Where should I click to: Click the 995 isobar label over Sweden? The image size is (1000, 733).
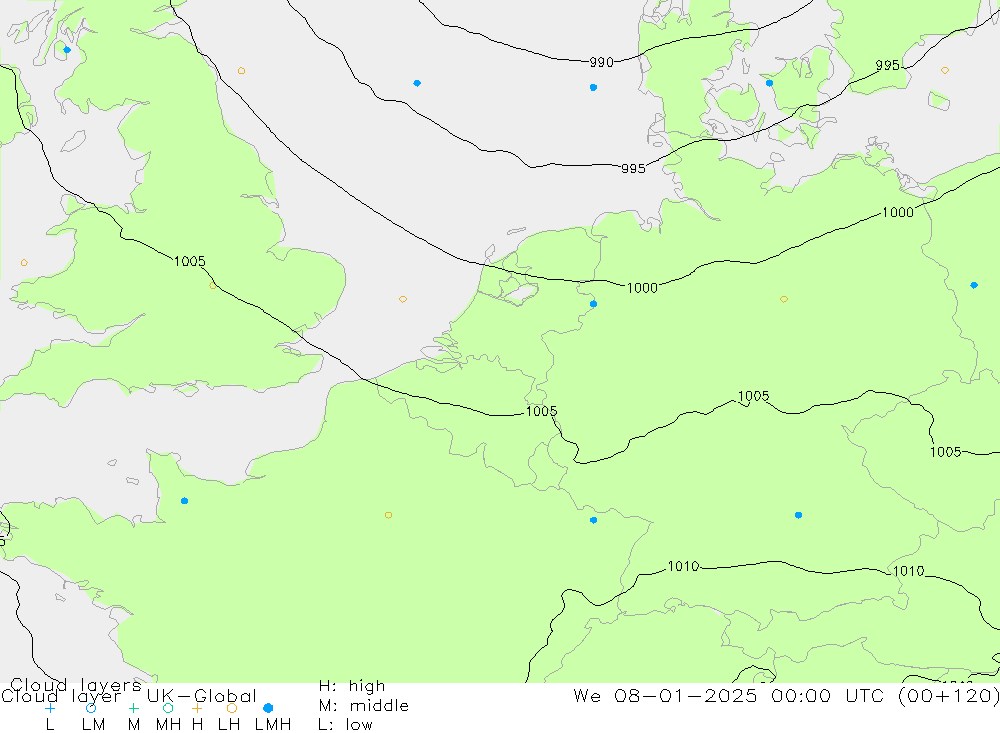(x=887, y=65)
